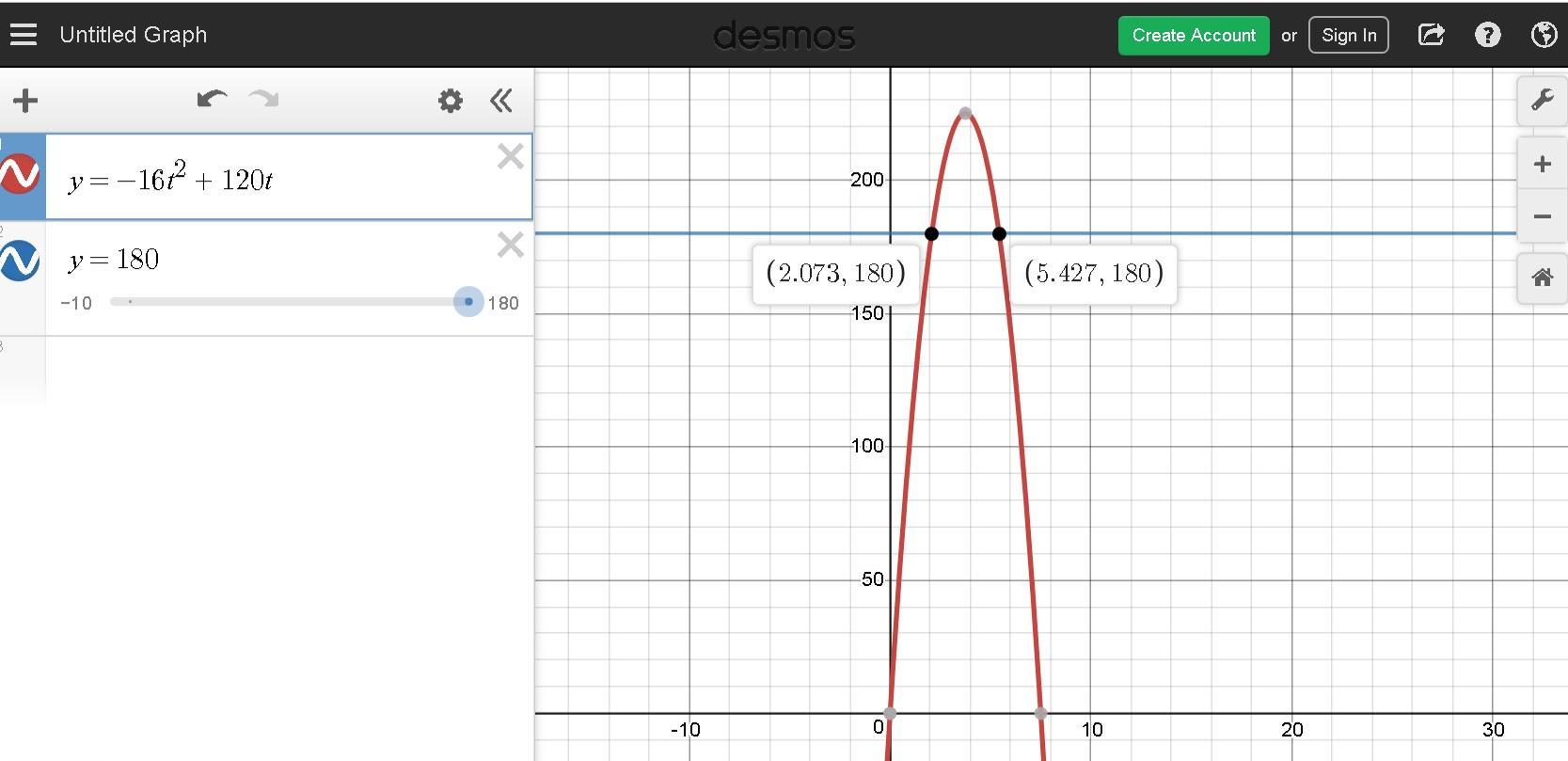Zoom out on the graph
This screenshot has width=1568, height=761.
(1542, 216)
